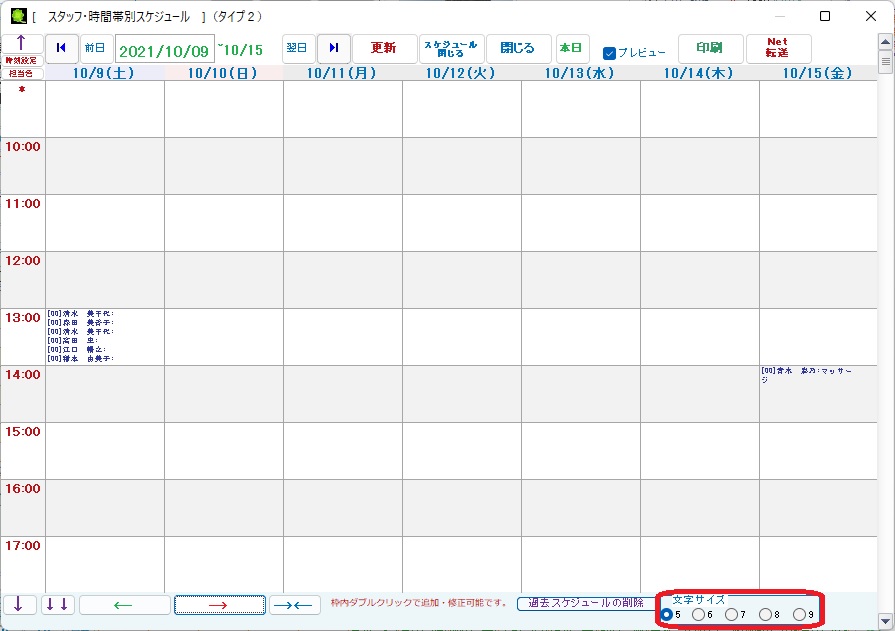Click the 13:00 time row label
Image resolution: width=895 pixels, height=631 pixels.
(x=23, y=318)
